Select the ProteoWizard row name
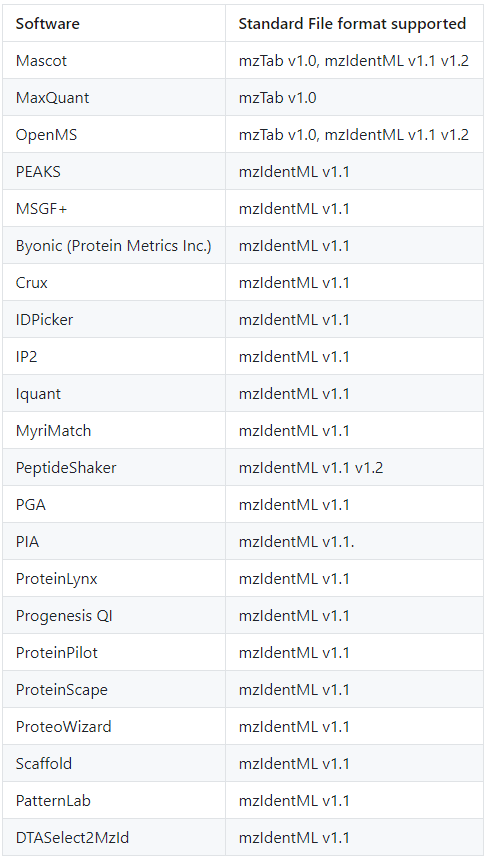This screenshot has height=860, width=487. pyautogui.click(x=114, y=727)
